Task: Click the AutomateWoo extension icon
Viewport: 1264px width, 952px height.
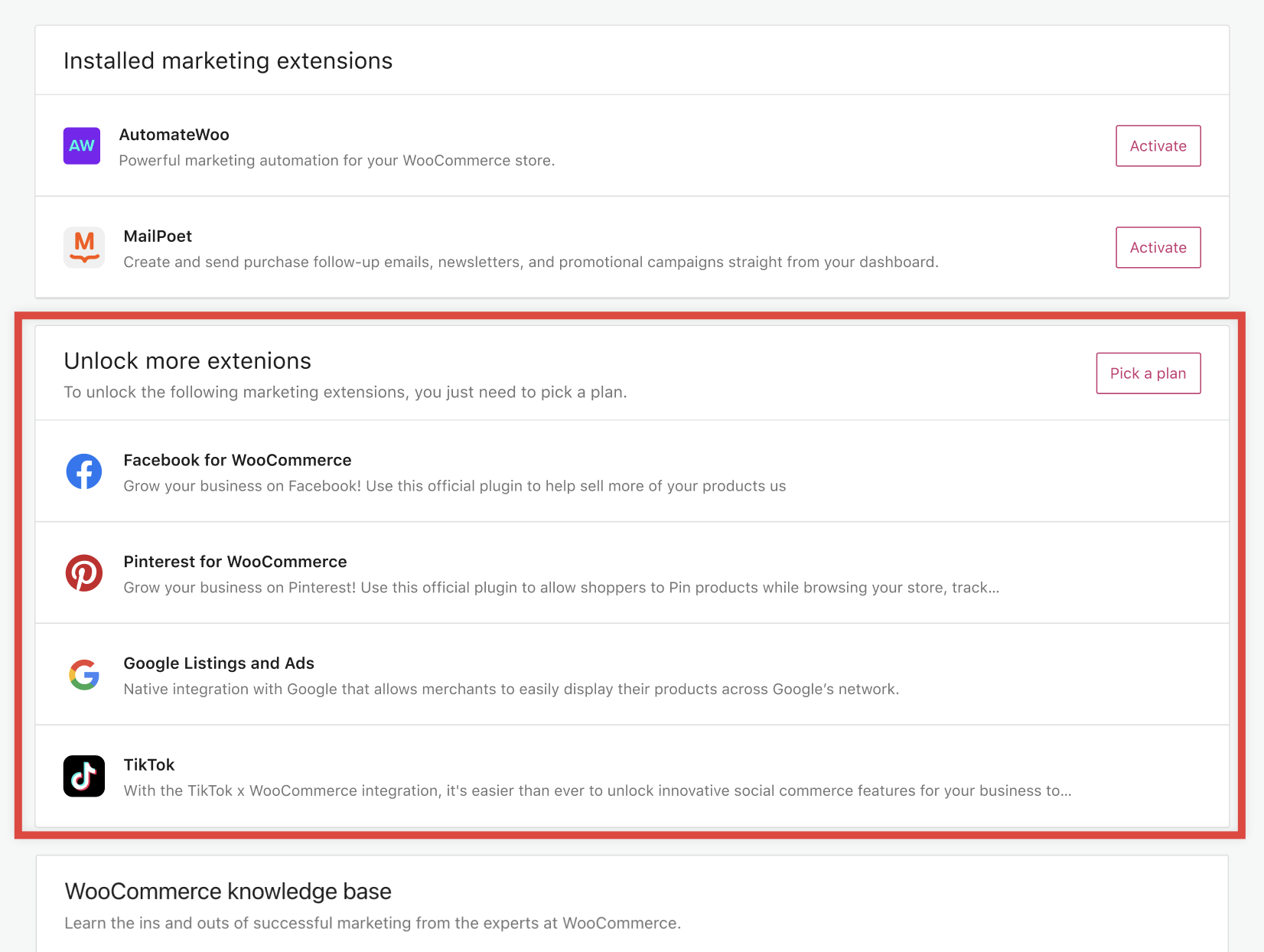Action: point(81,145)
